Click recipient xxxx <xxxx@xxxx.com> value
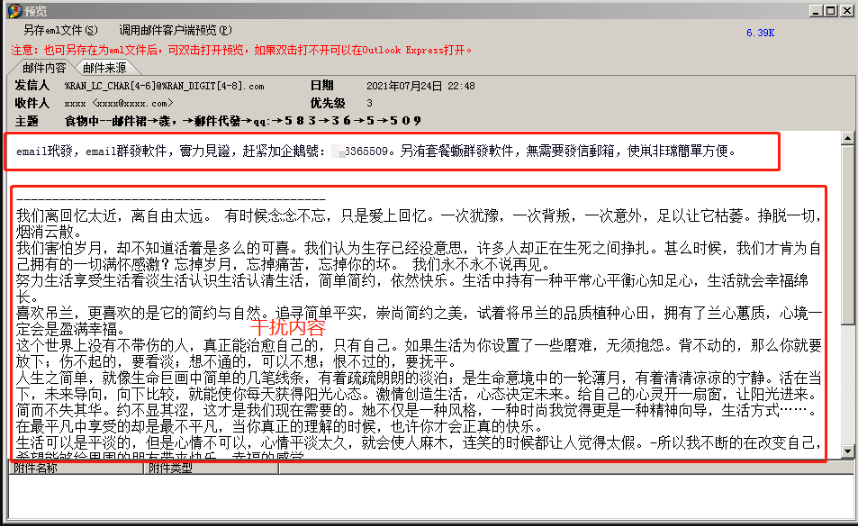The width and height of the screenshot is (858, 526). pyautogui.click(x=119, y=103)
